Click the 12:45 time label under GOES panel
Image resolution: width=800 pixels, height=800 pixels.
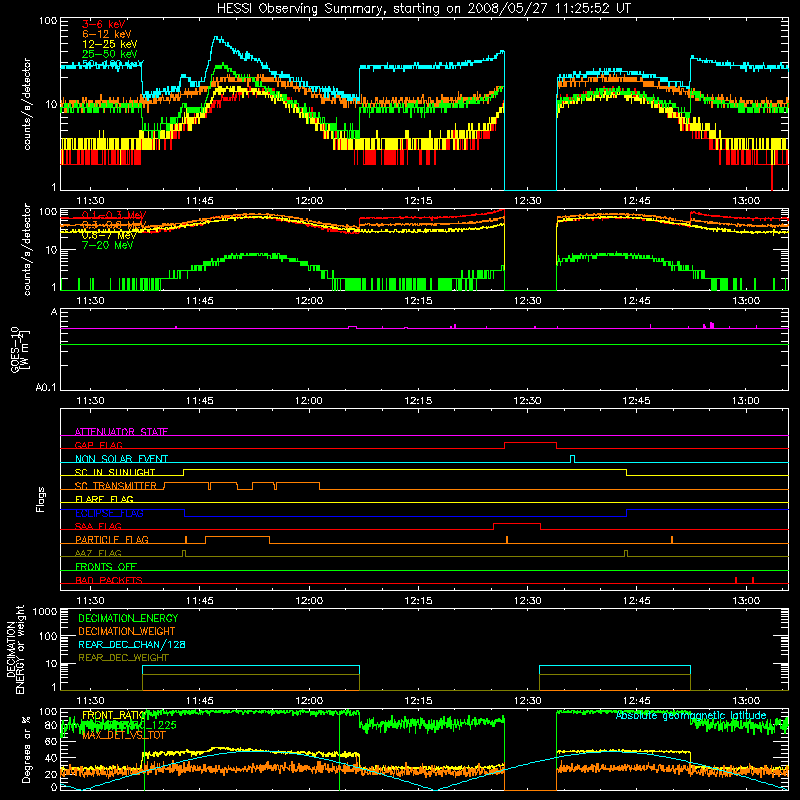tap(636, 401)
